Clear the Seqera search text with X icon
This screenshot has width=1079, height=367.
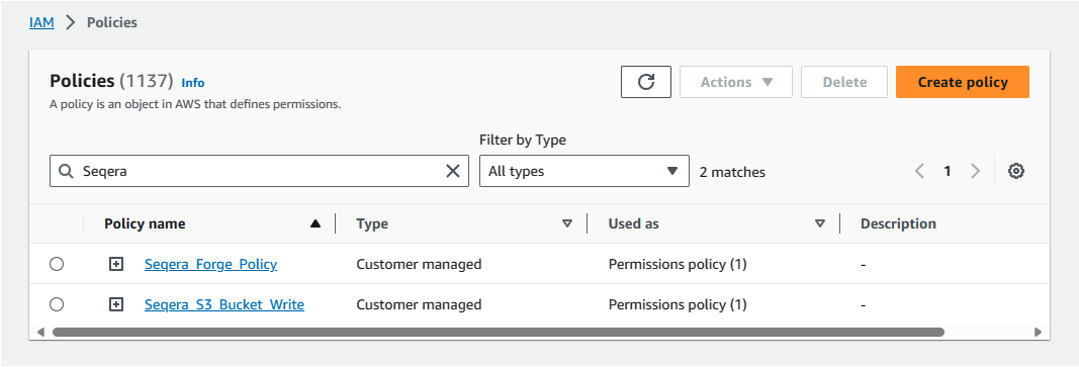(x=452, y=171)
